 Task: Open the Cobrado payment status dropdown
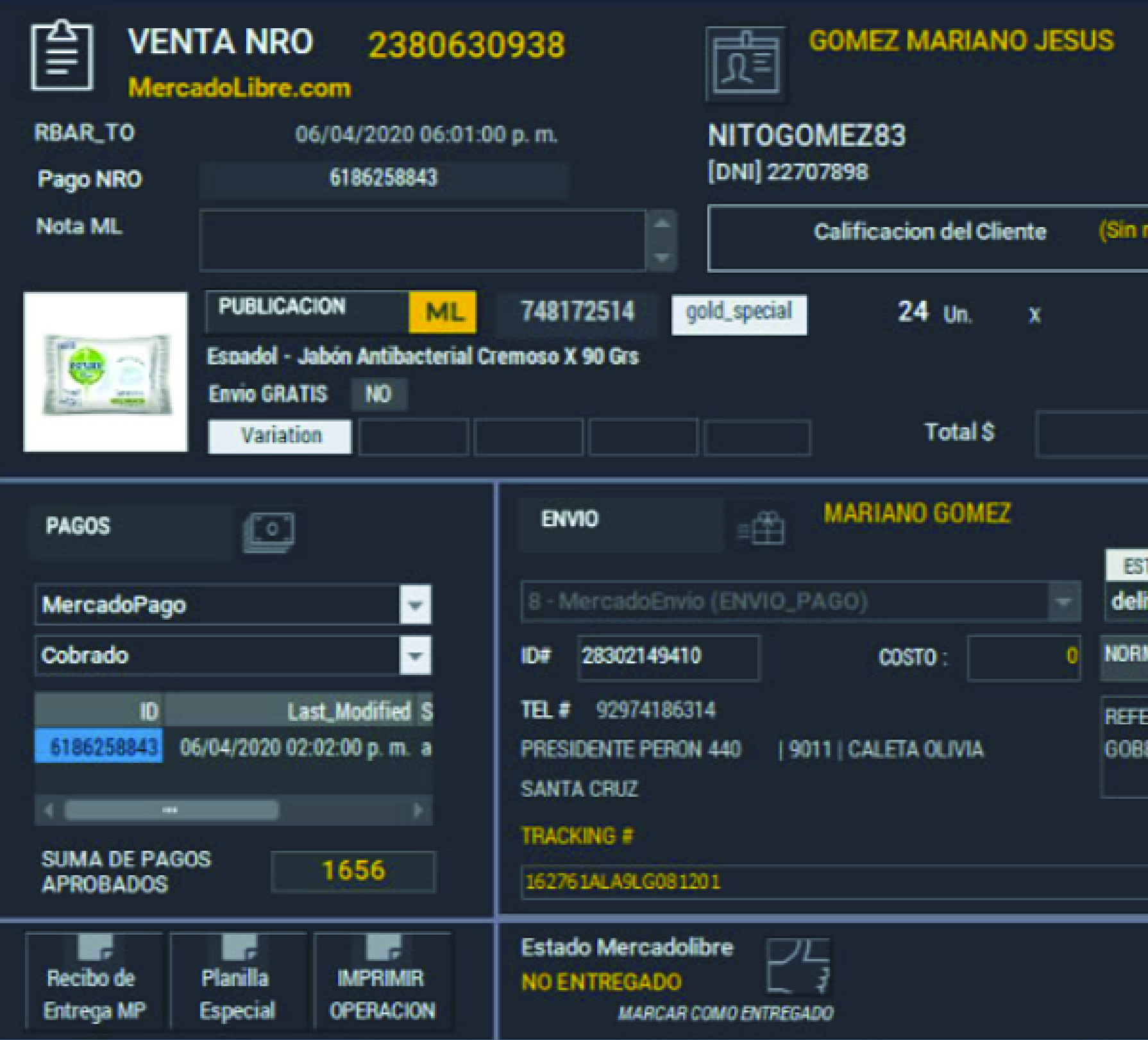pyautogui.click(x=415, y=656)
